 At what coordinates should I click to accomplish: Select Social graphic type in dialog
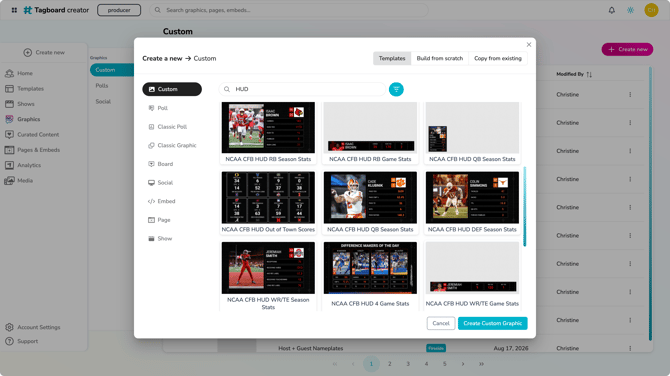click(x=161, y=182)
